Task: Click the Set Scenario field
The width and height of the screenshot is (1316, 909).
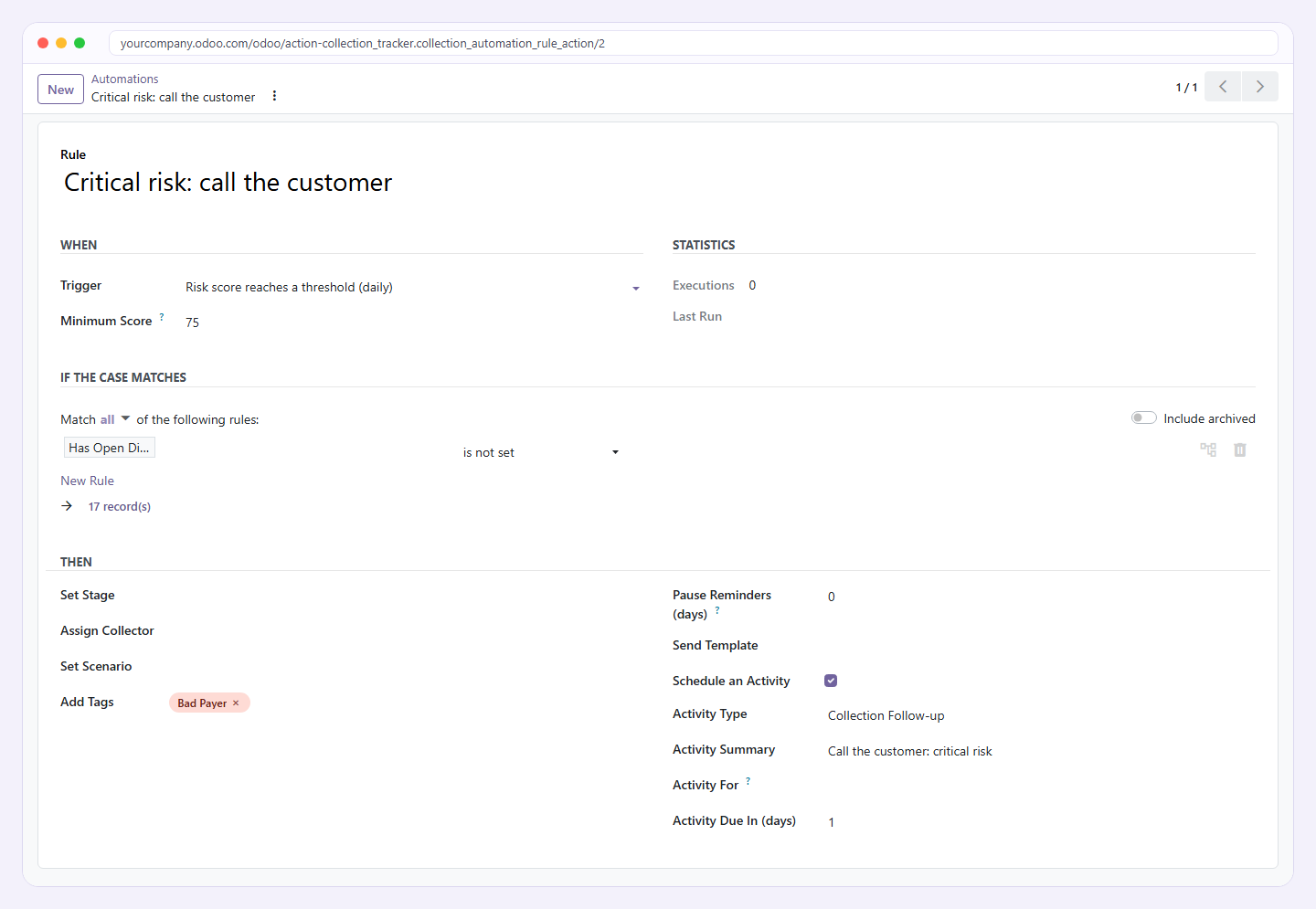Action: coord(404,667)
